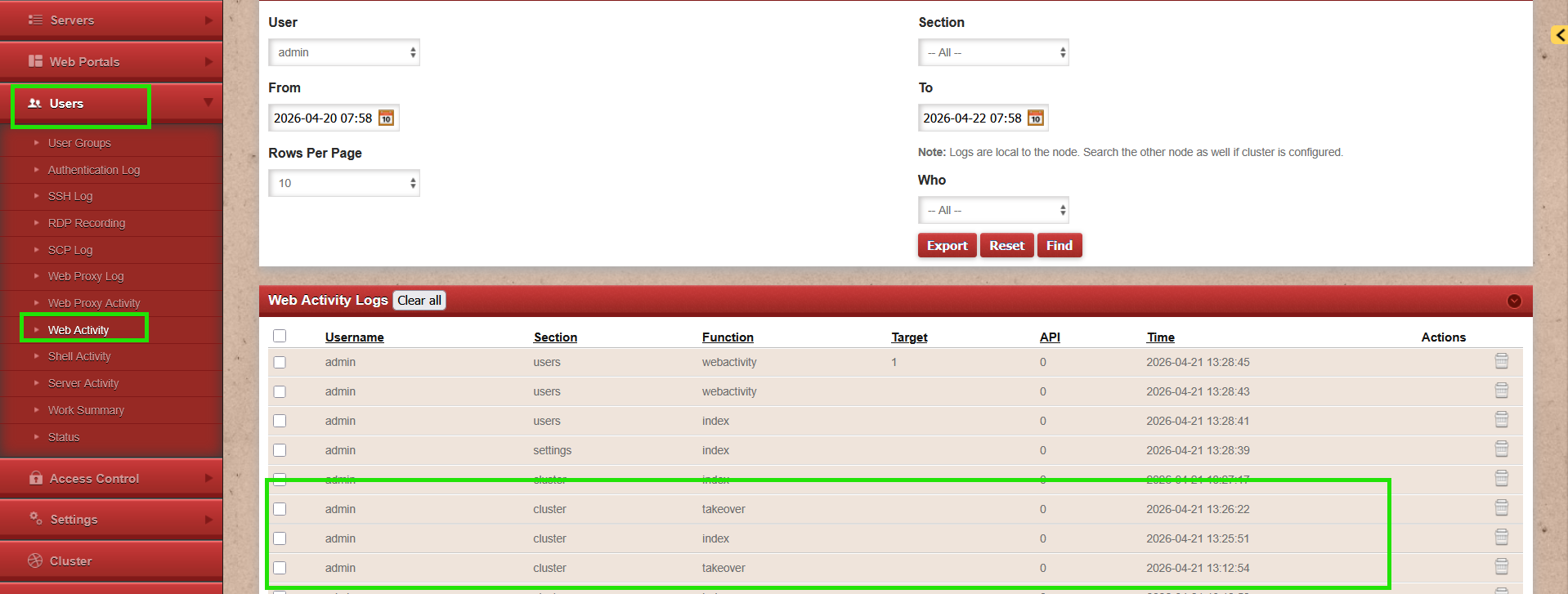Screen dimensions: 1568x594
Task: Click the yellow side panel arrow tab
Action: click(x=1559, y=34)
